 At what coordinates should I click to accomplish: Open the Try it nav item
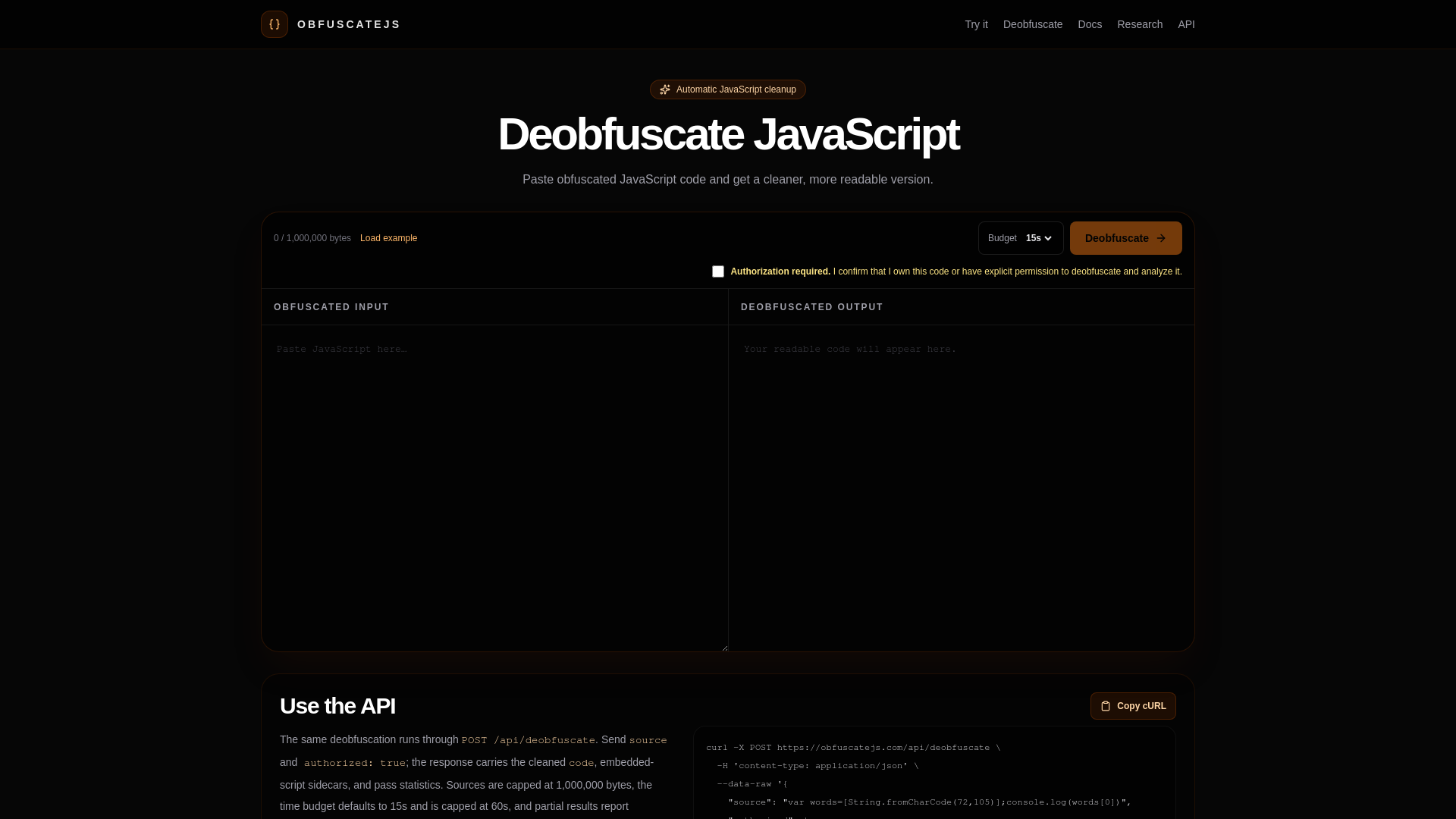pos(976,24)
